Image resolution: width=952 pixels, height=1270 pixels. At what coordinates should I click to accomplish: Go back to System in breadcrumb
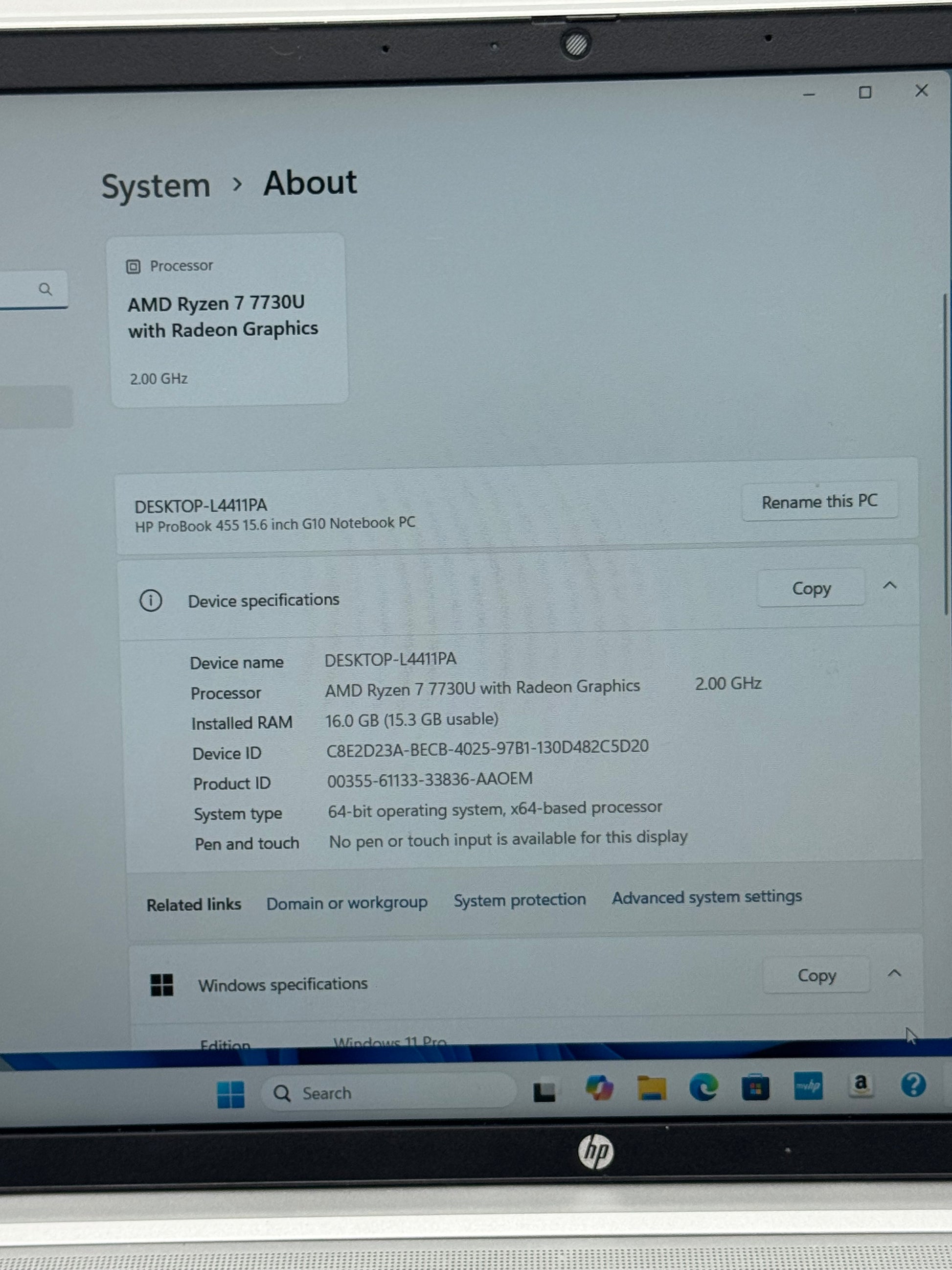pos(156,186)
